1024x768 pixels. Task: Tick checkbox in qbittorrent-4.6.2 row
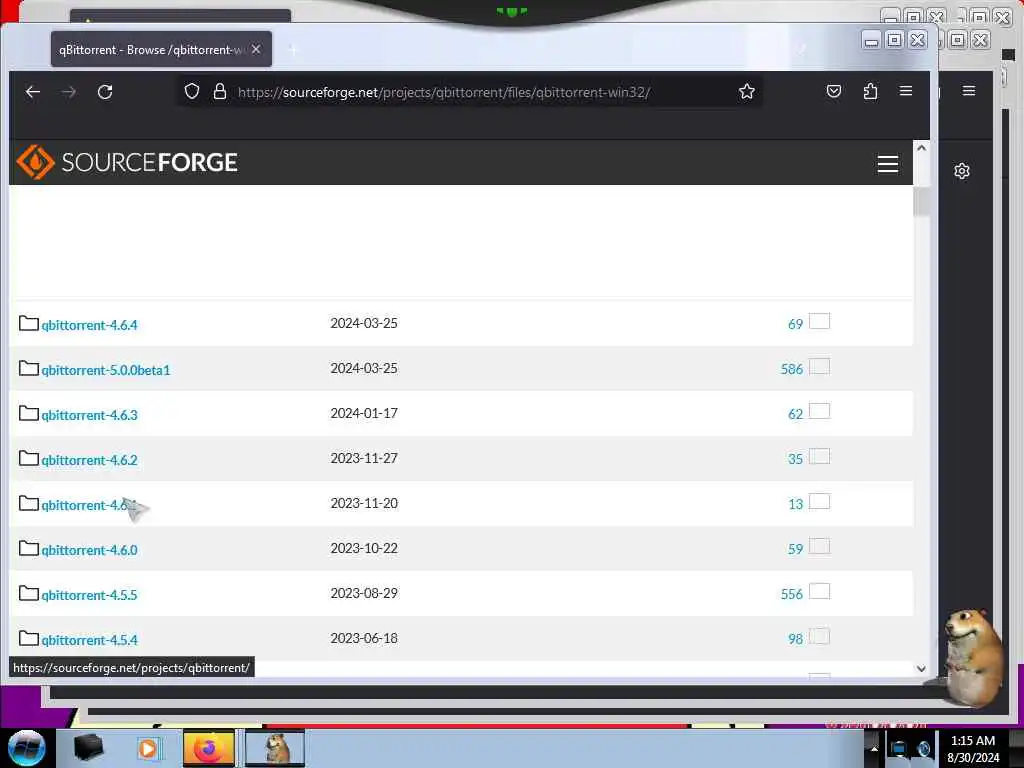coord(819,456)
